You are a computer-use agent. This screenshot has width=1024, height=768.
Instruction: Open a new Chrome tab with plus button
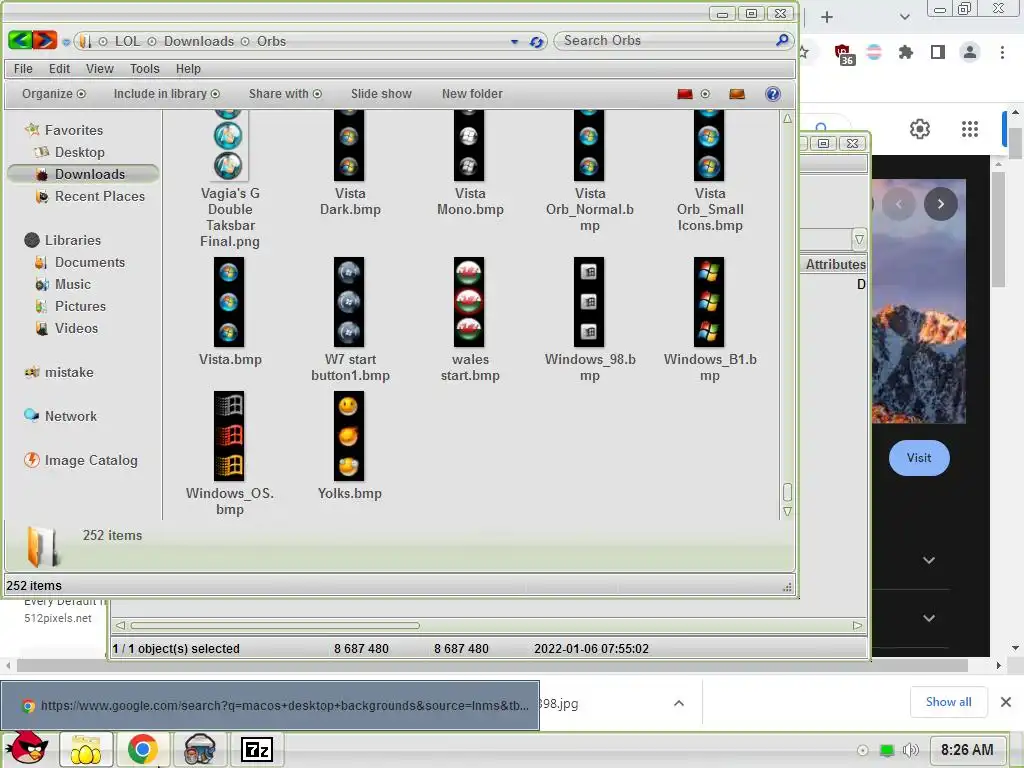(827, 17)
